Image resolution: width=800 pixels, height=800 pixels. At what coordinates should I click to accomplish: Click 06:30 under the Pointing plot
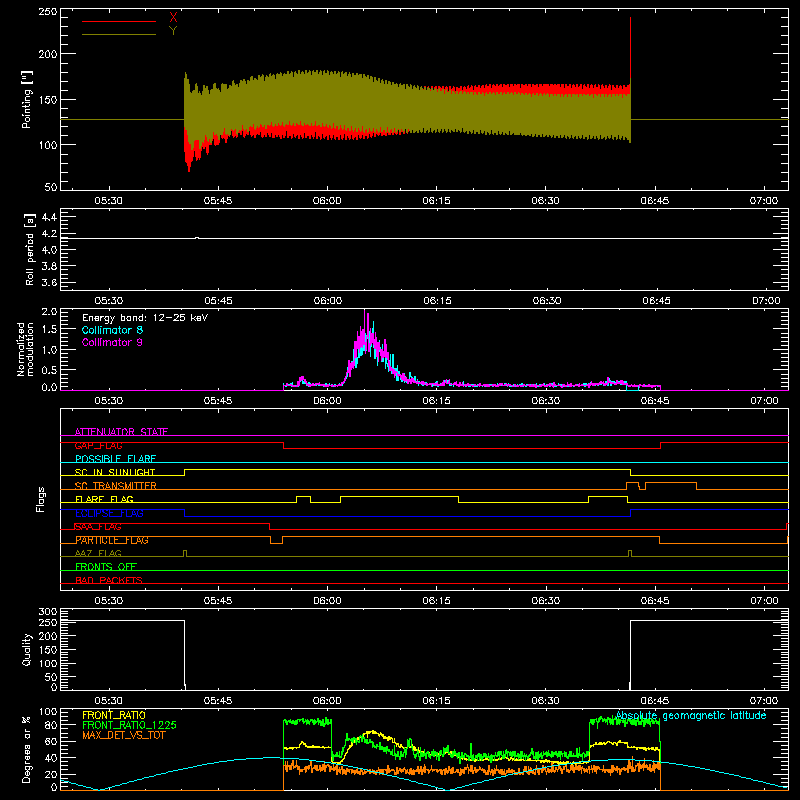click(x=546, y=201)
